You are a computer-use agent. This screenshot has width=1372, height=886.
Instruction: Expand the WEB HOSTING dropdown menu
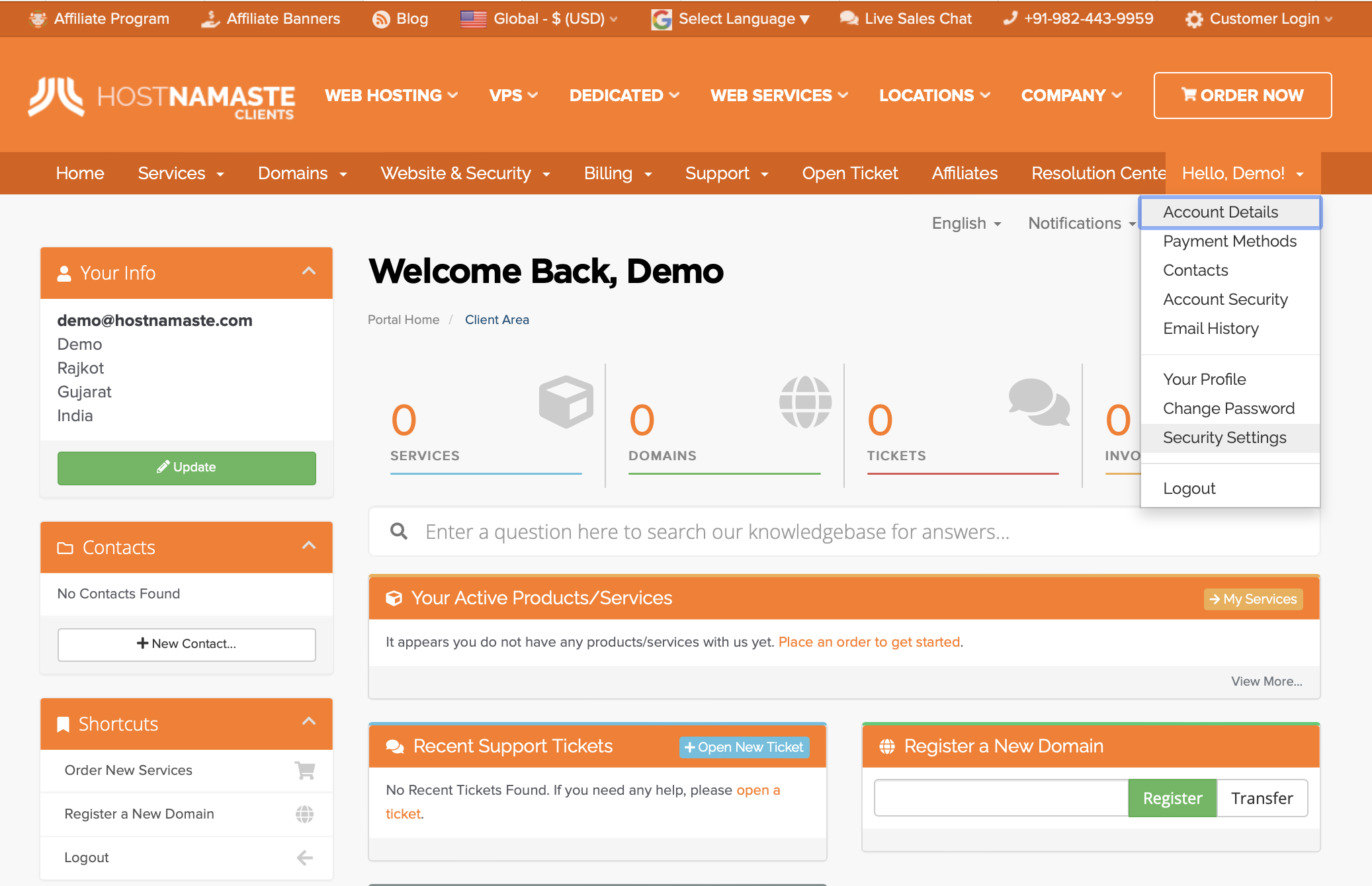point(391,95)
